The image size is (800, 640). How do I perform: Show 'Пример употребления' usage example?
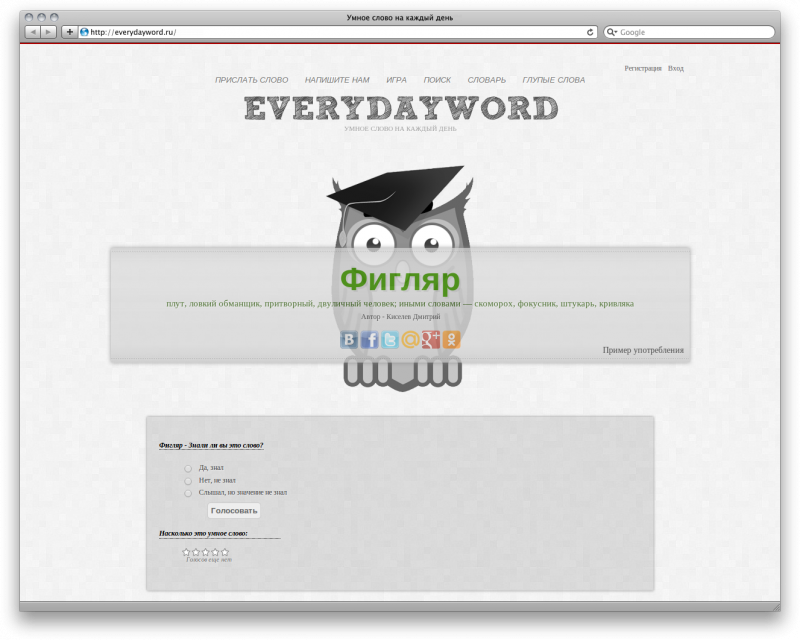tap(643, 350)
